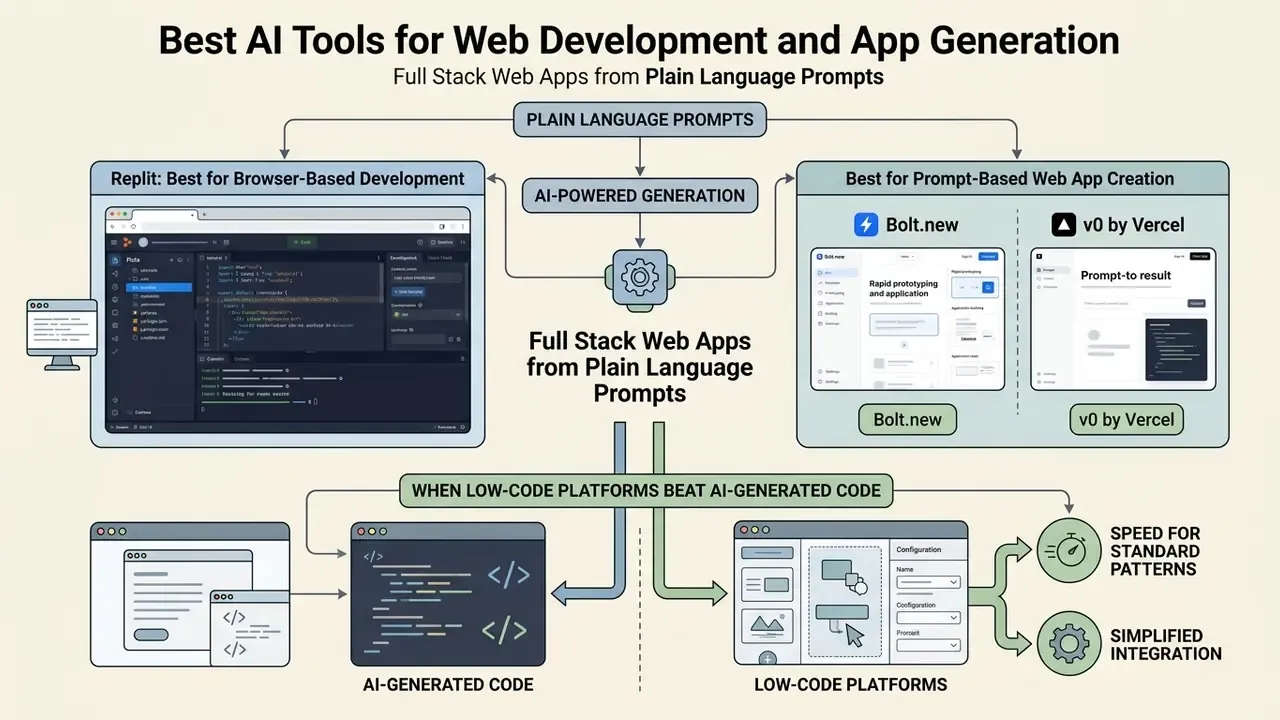Viewport: 1280px width, 720px height.
Task: Click the mouse cursor icon in low-code canvas
Action: [854, 634]
